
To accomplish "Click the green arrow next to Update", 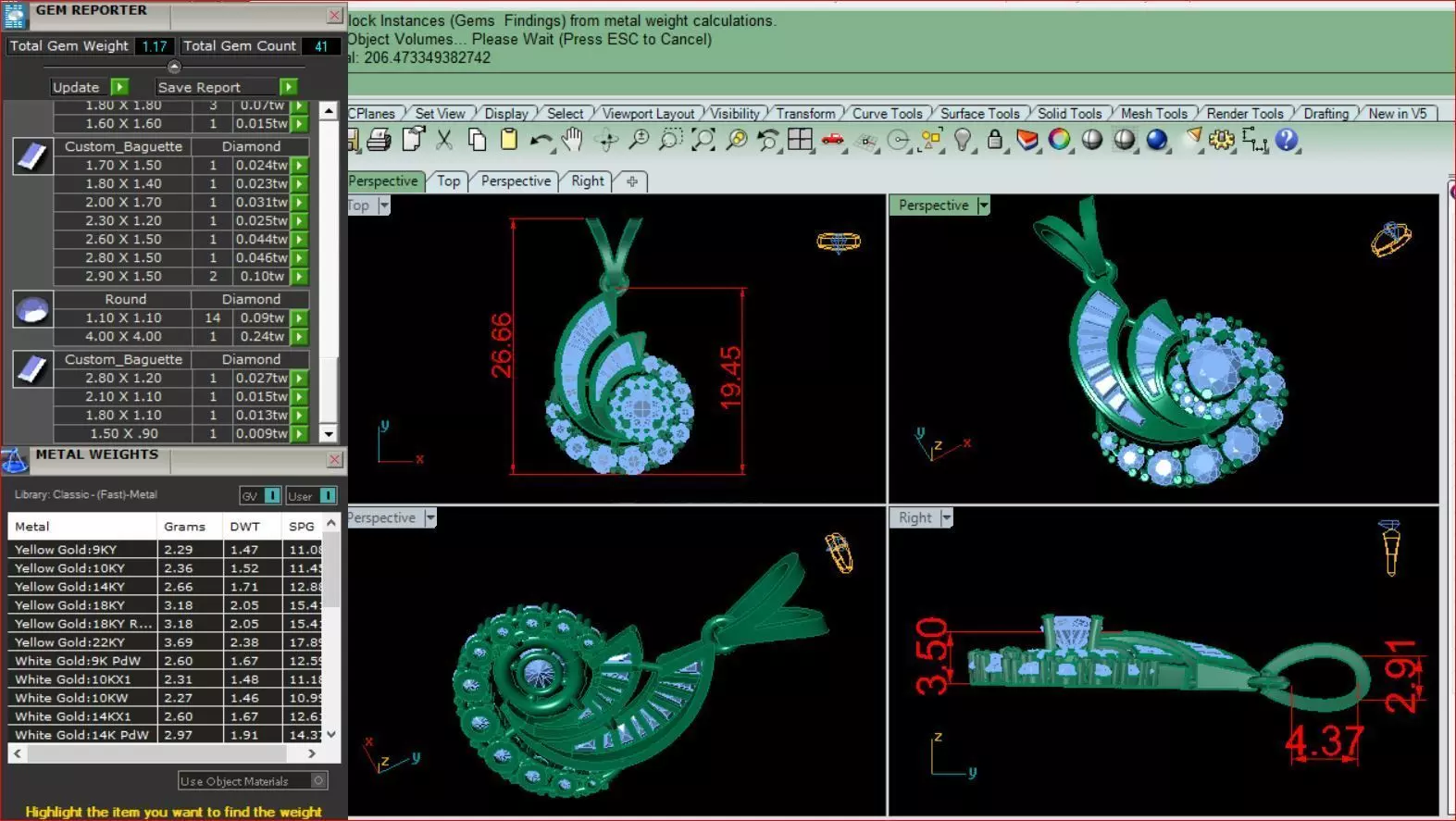I will (x=119, y=87).
